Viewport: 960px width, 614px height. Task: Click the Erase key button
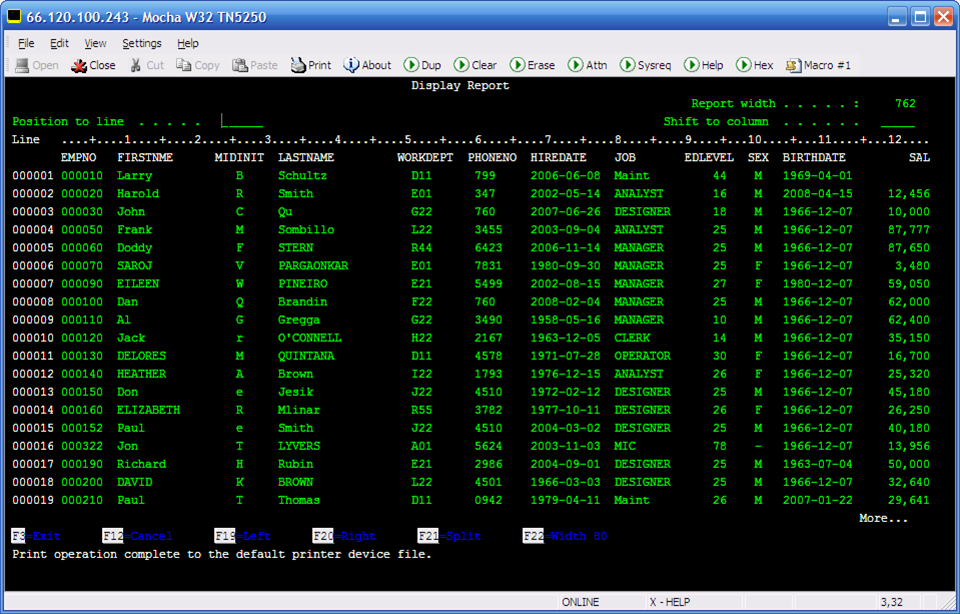pos(532,65)
